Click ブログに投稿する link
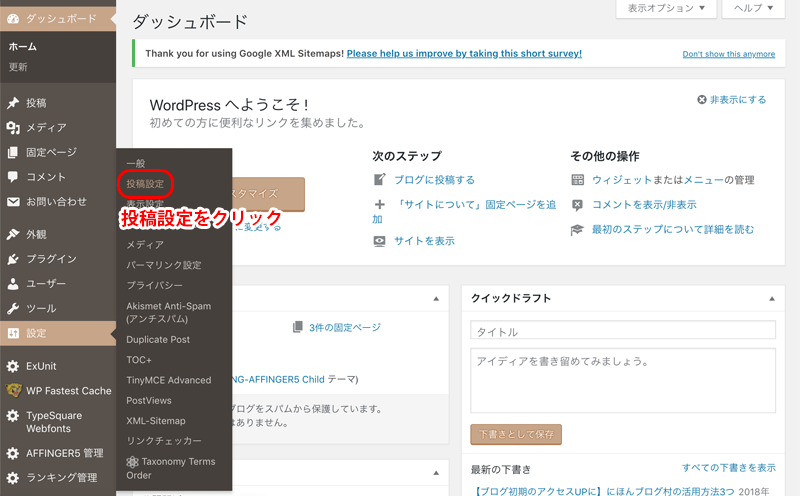This screenshot has height=496, width=800. coord(435,180)
